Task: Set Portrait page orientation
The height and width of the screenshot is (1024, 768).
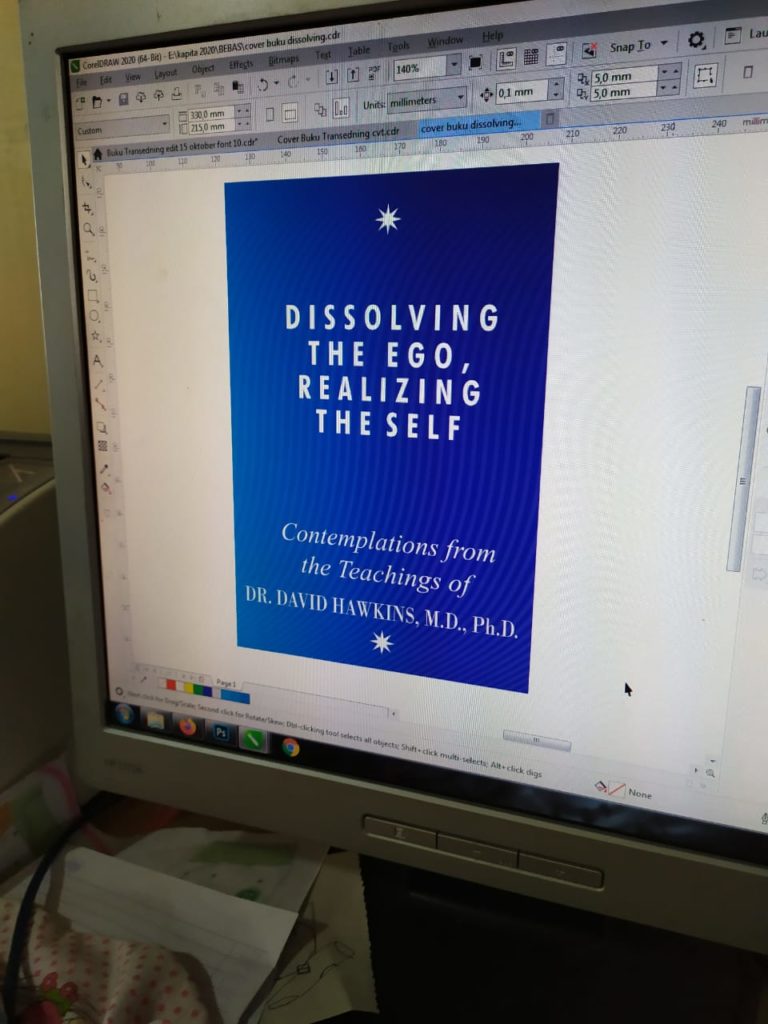Action: 270,114
